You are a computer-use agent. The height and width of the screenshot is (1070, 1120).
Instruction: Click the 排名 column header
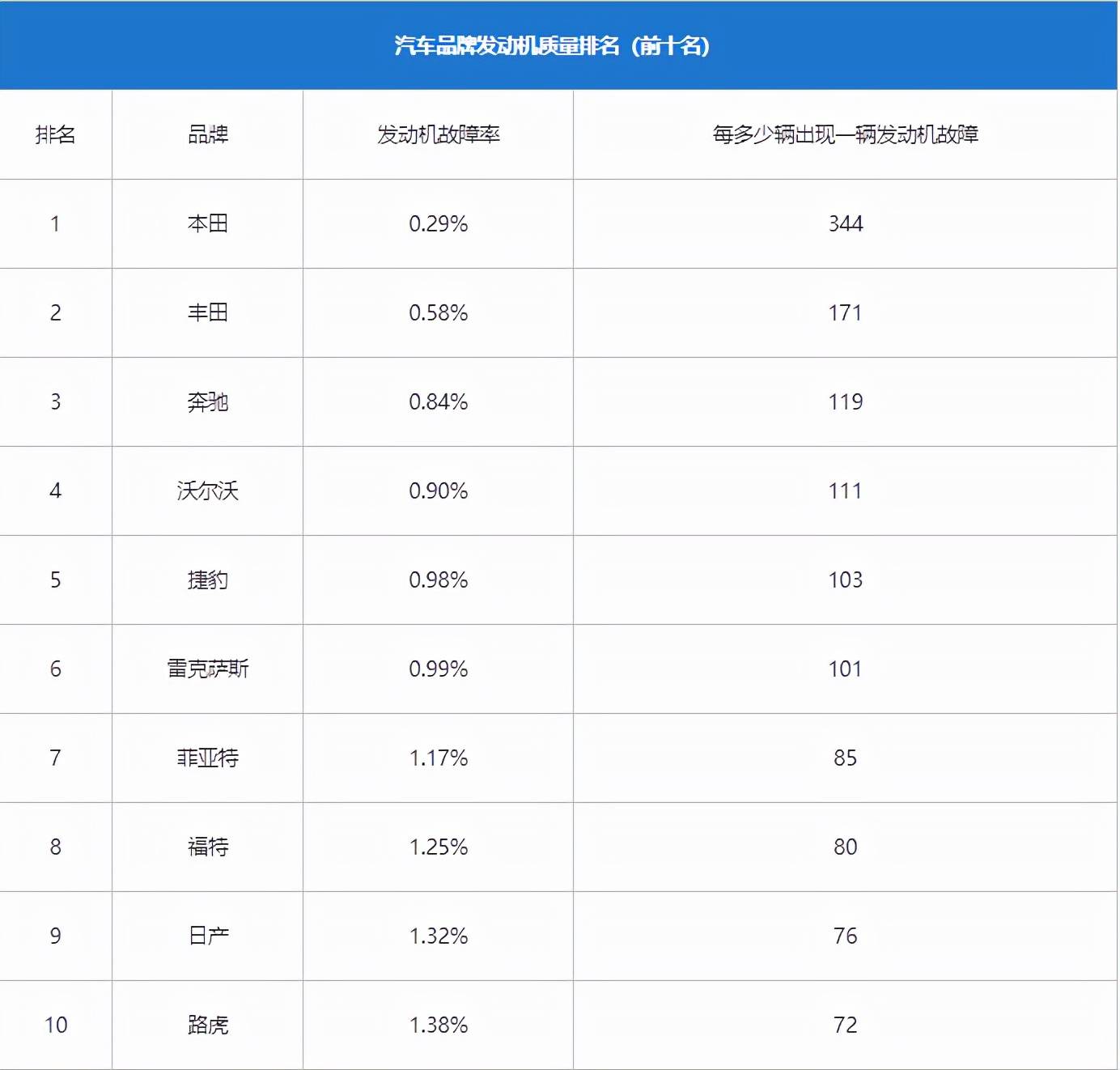pyautogui.click(x=55, y=134)
